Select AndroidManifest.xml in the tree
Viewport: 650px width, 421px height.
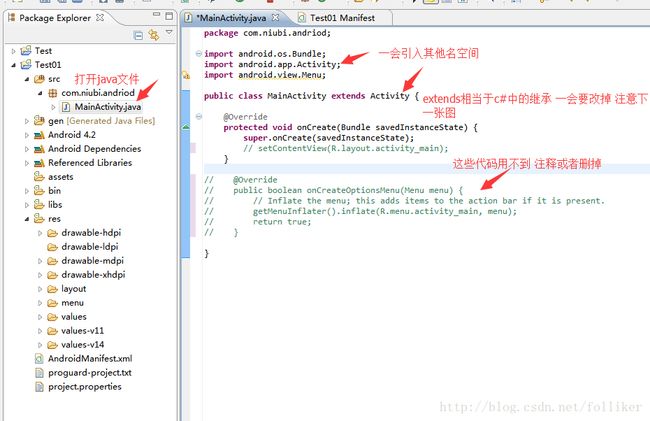click(x=90, y=358)
